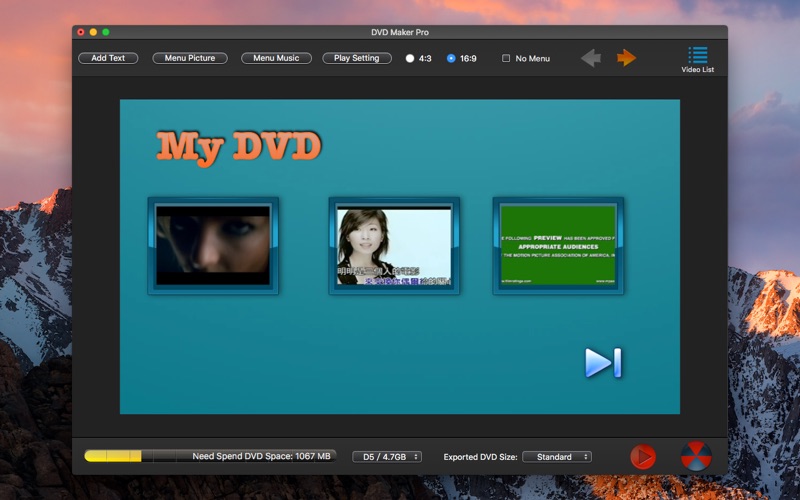Click the My DVD title text

click(x=238, y=147)
